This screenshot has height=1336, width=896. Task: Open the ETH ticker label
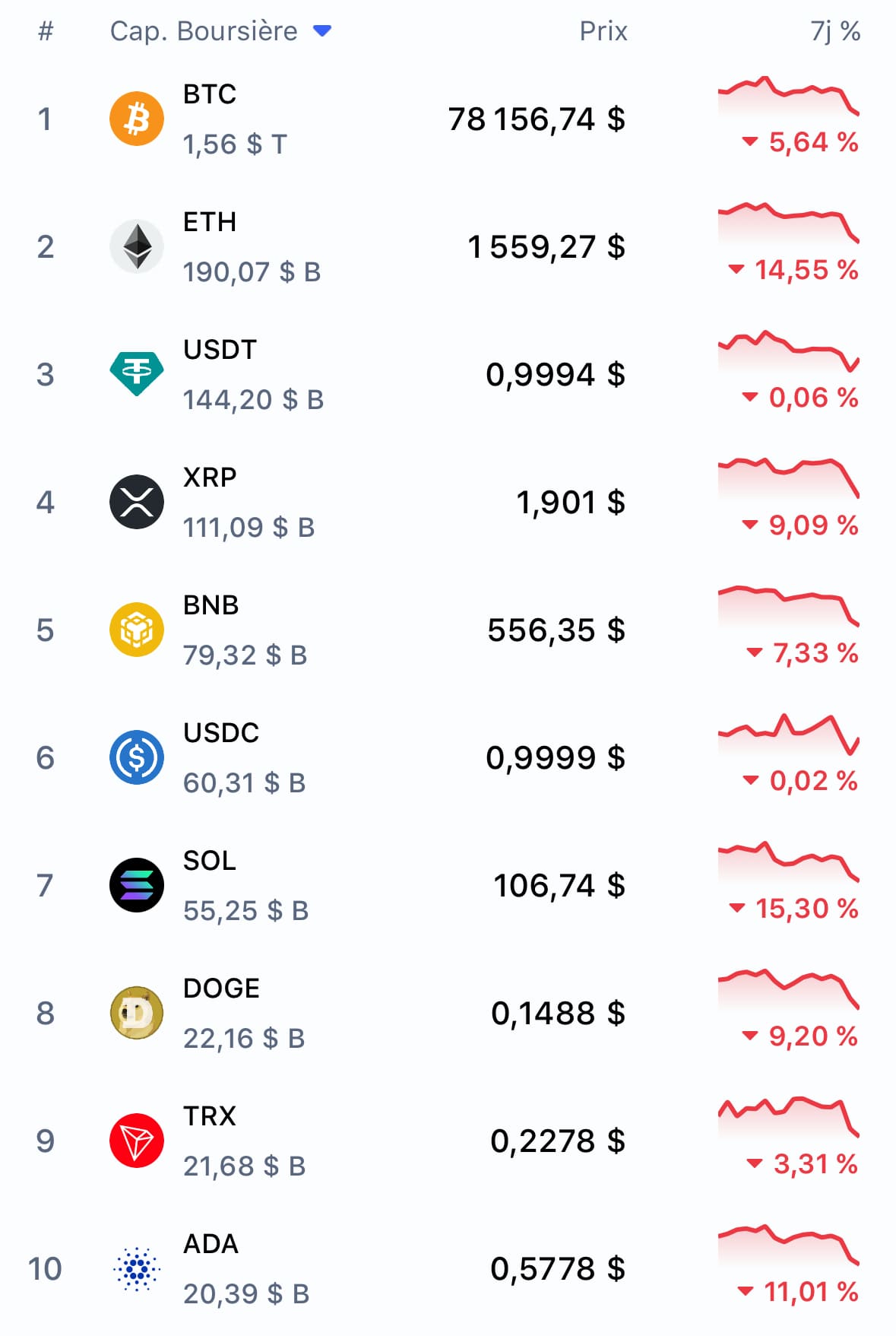click(x=210, y=222)
